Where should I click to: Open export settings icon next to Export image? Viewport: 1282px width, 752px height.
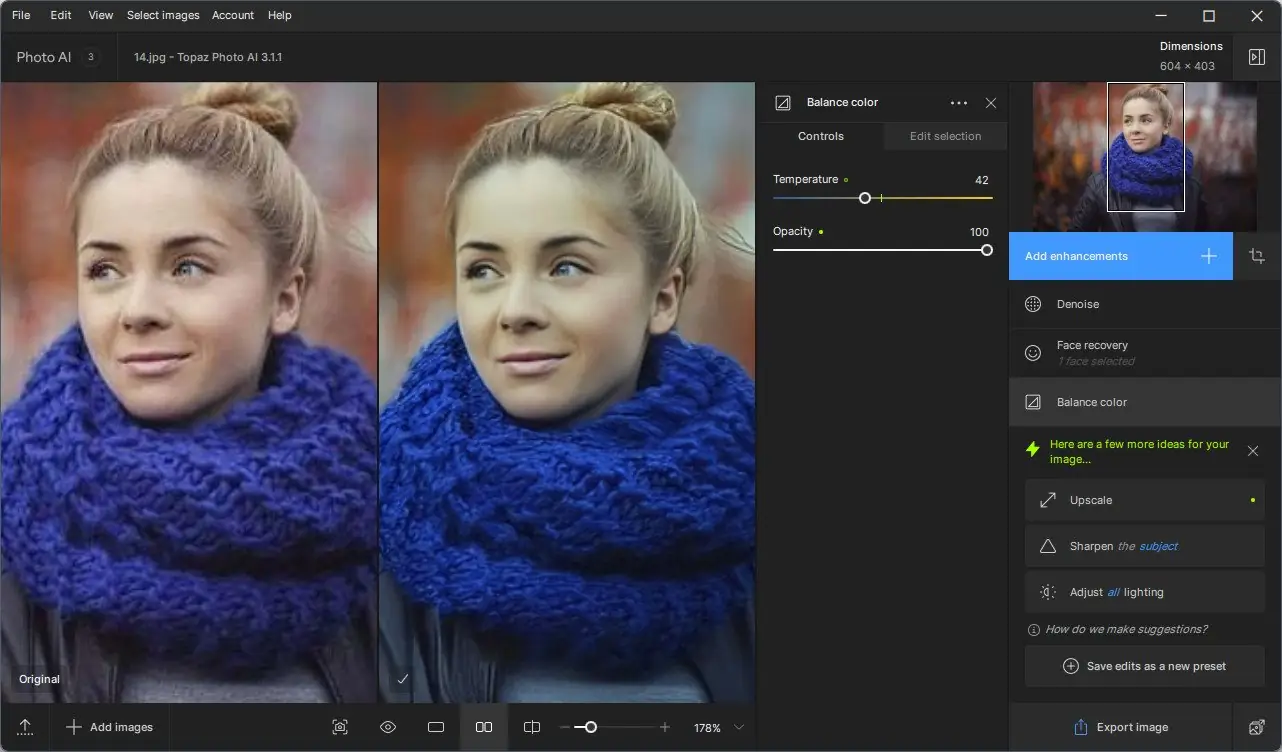coord(1257,727)
